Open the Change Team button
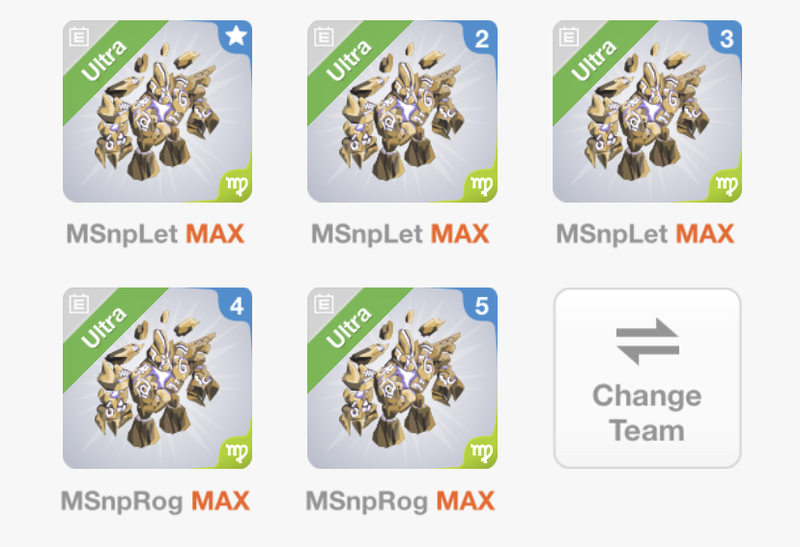 coord(647,378)
